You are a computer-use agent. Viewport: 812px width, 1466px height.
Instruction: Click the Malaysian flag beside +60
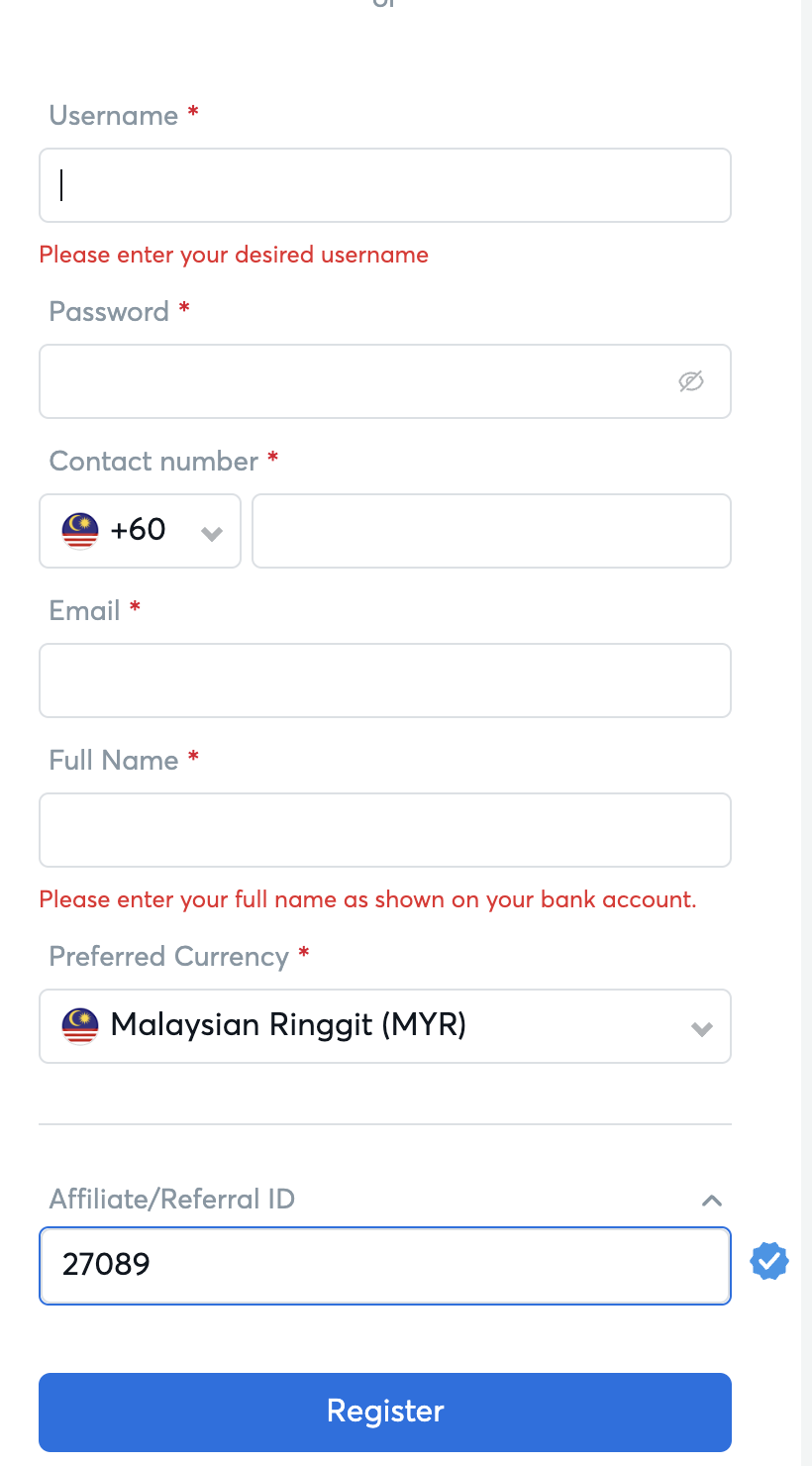(80, 531)
